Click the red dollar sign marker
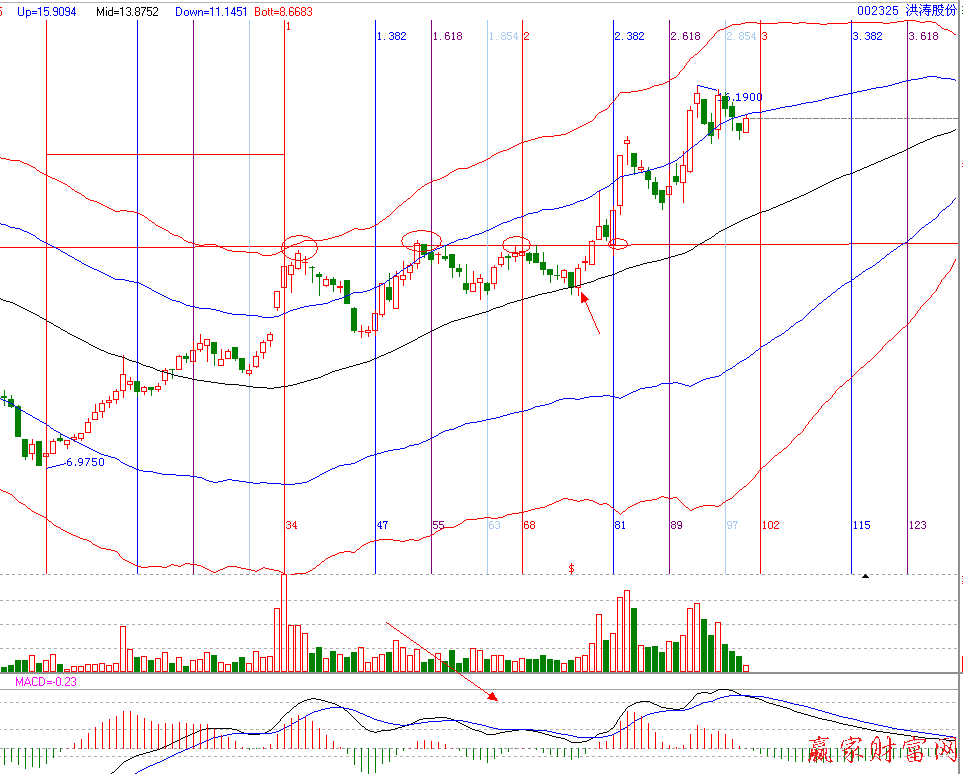 [x=571, y=568]
